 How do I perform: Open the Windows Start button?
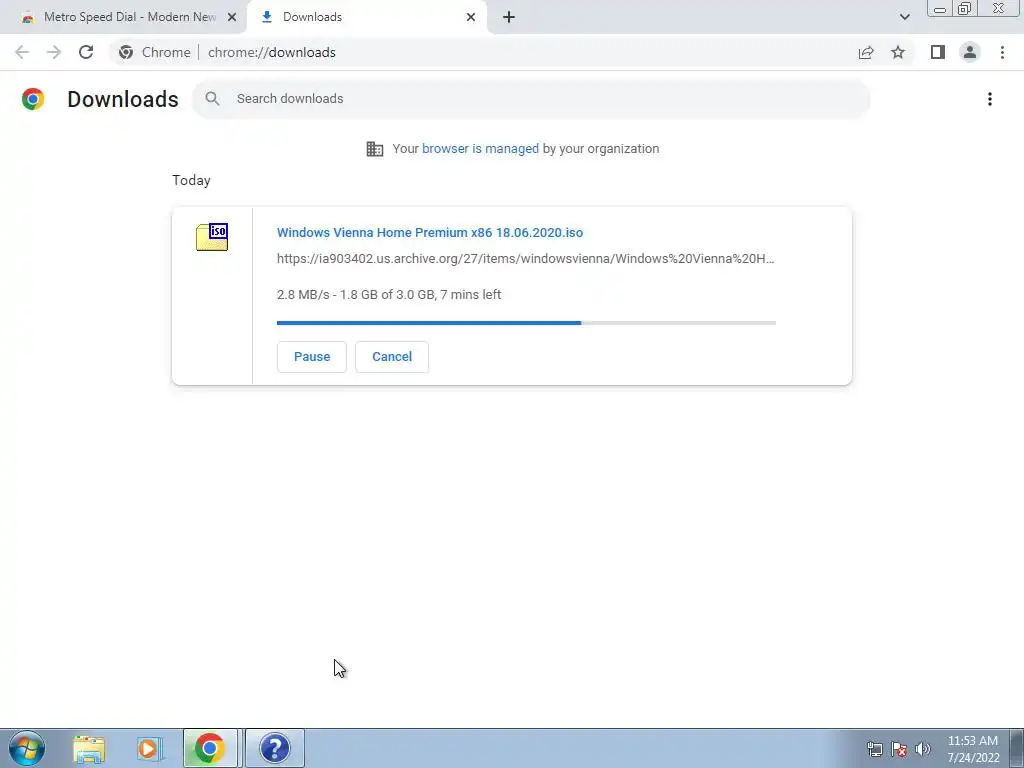coord(27,748)
